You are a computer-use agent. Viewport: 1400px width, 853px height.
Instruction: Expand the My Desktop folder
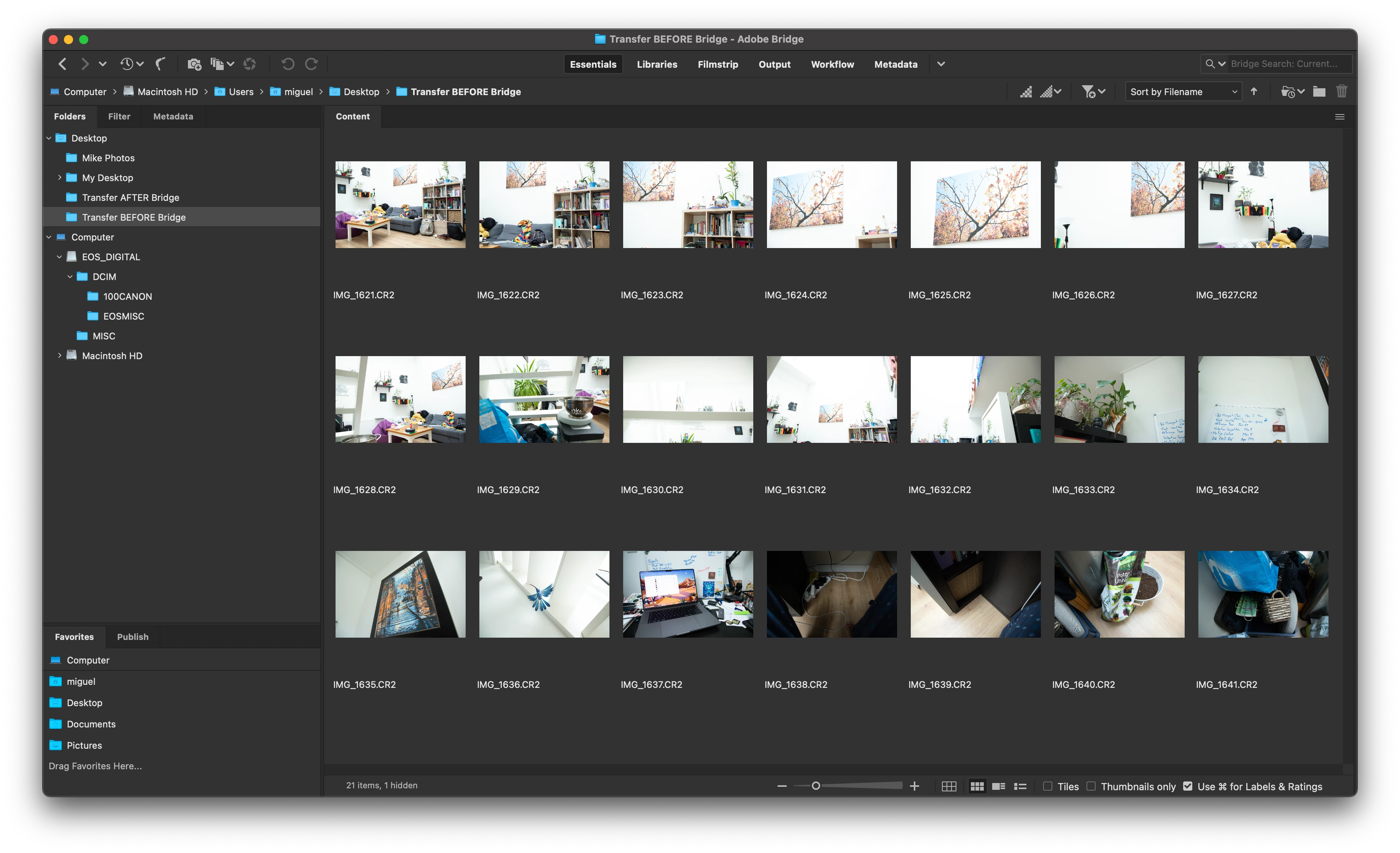pos(60,178)
